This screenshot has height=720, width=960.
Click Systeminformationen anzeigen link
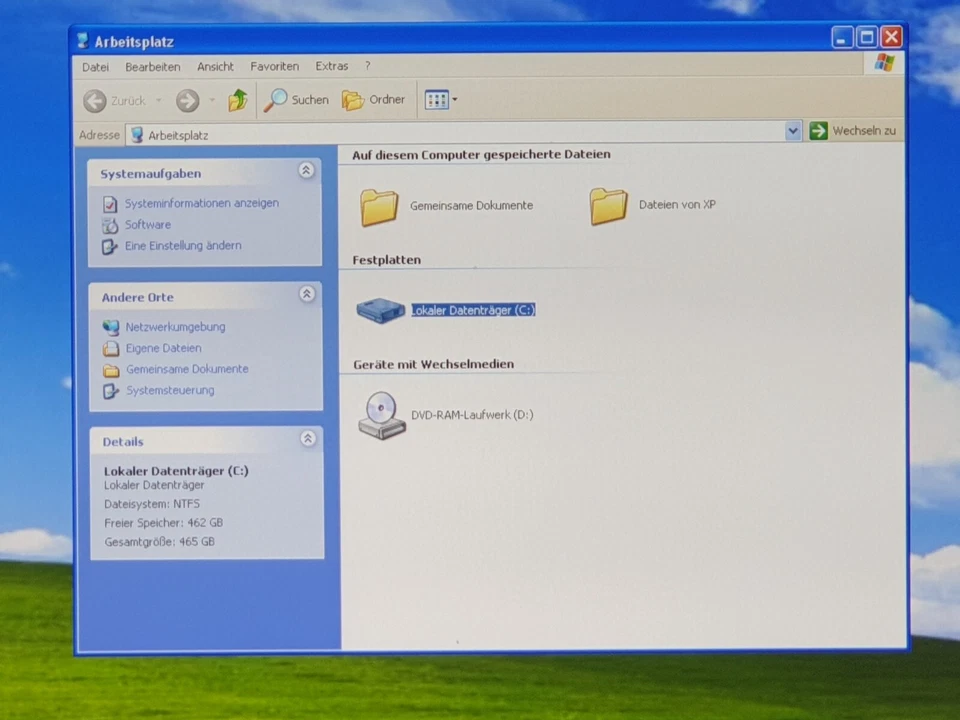pyautogui.click(x=201, y=203)
